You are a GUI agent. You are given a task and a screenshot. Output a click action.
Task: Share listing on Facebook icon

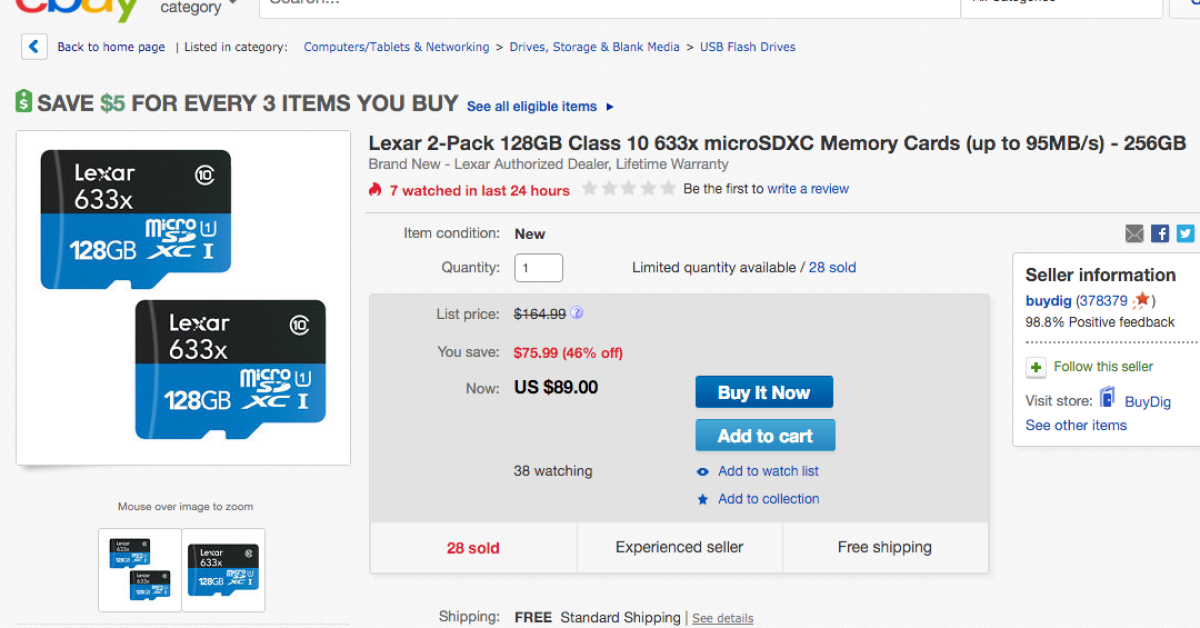point(1160,234)
